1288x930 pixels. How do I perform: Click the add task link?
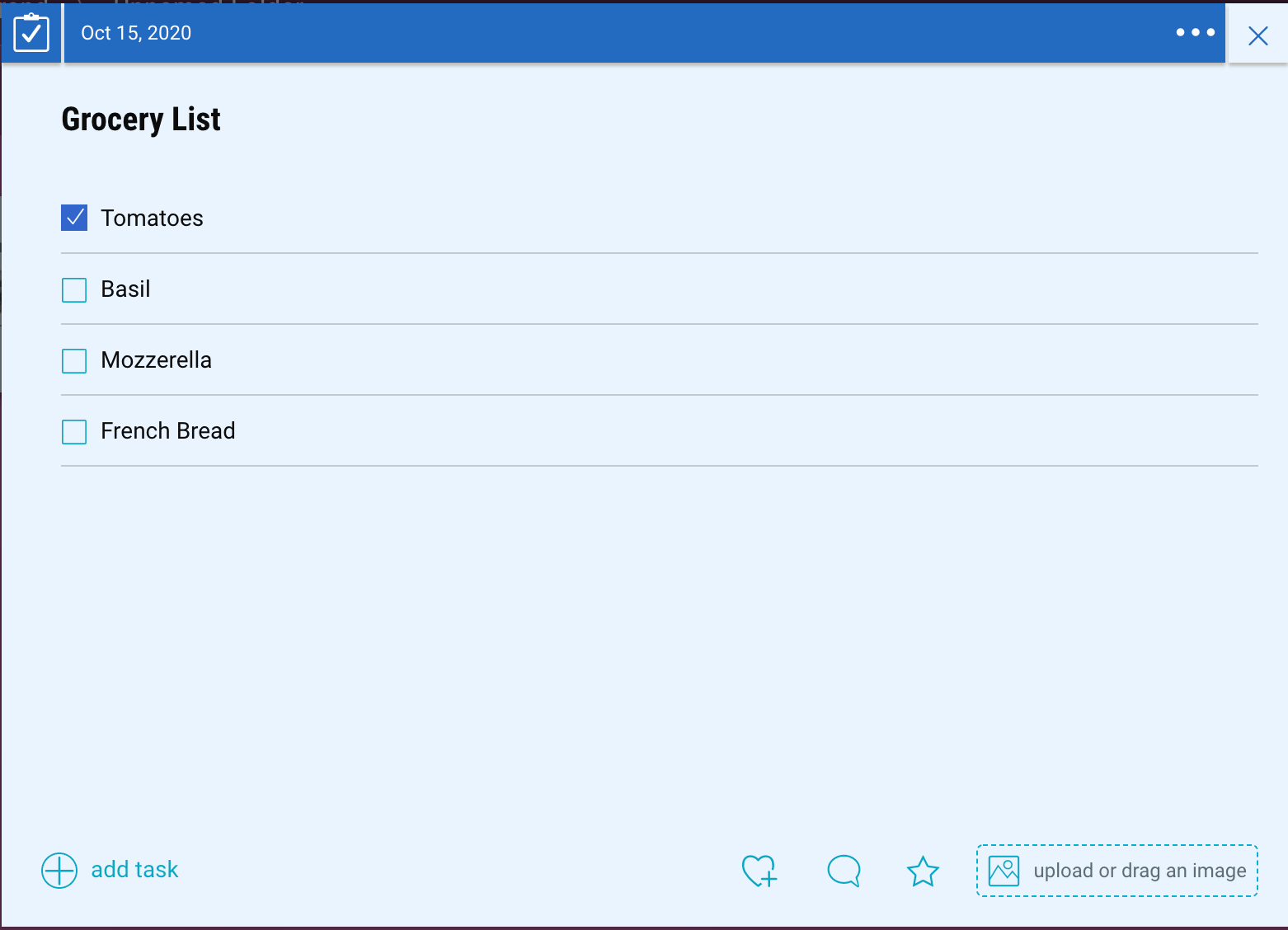point(134,870)
